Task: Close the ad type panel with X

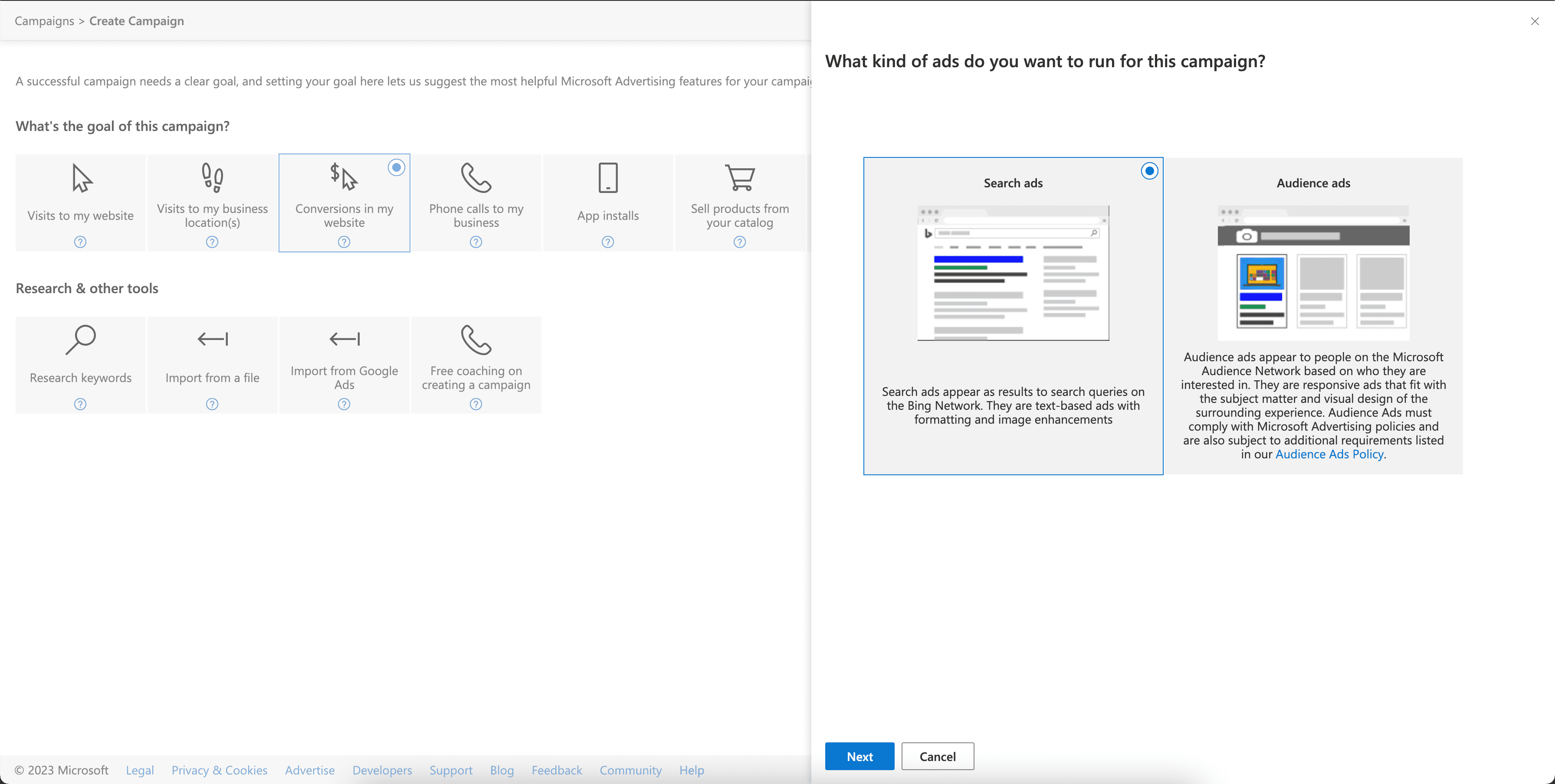Action: click(1535, 21)
